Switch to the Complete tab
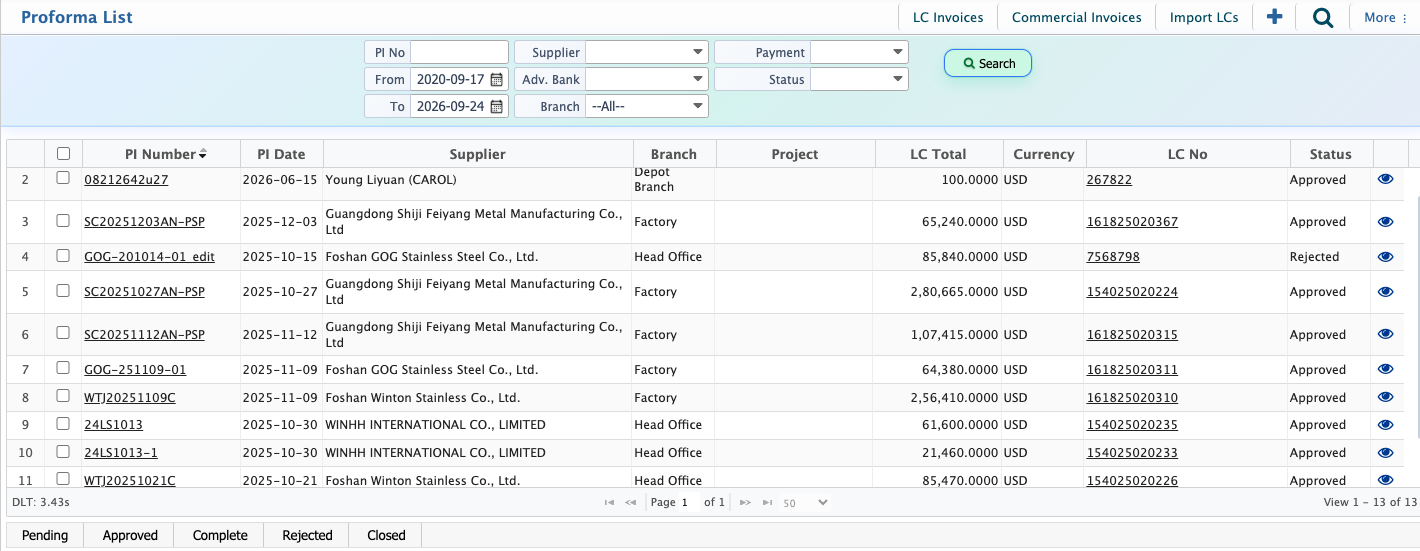 click(220, 535)
